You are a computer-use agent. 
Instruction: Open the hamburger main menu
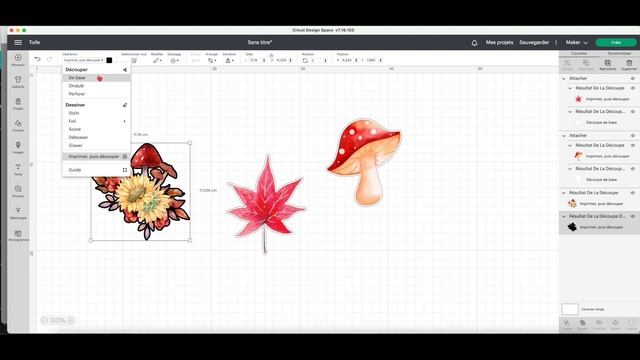[18, 42]
